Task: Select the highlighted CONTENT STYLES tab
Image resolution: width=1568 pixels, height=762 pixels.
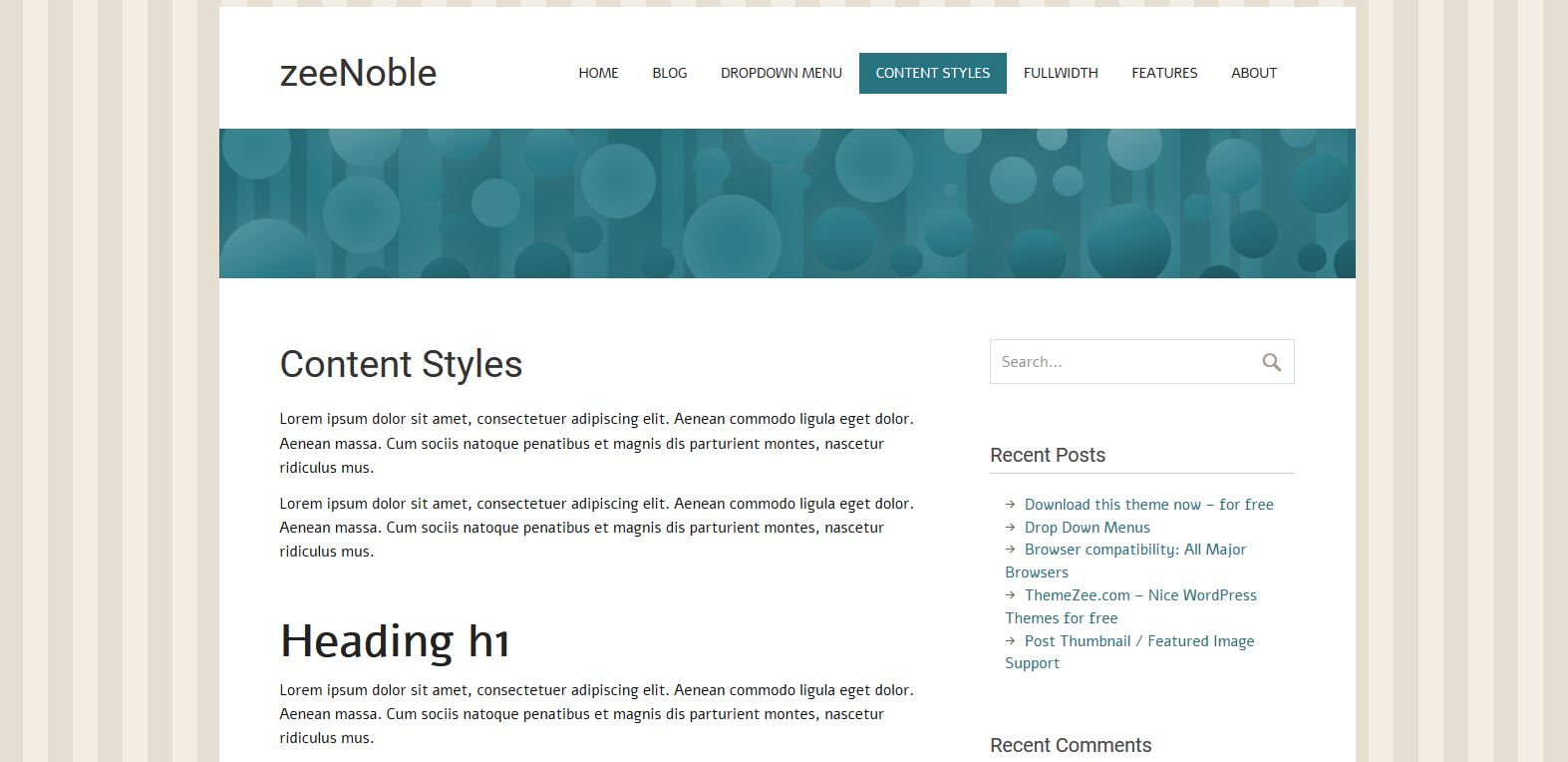Action: click(932, 73)
